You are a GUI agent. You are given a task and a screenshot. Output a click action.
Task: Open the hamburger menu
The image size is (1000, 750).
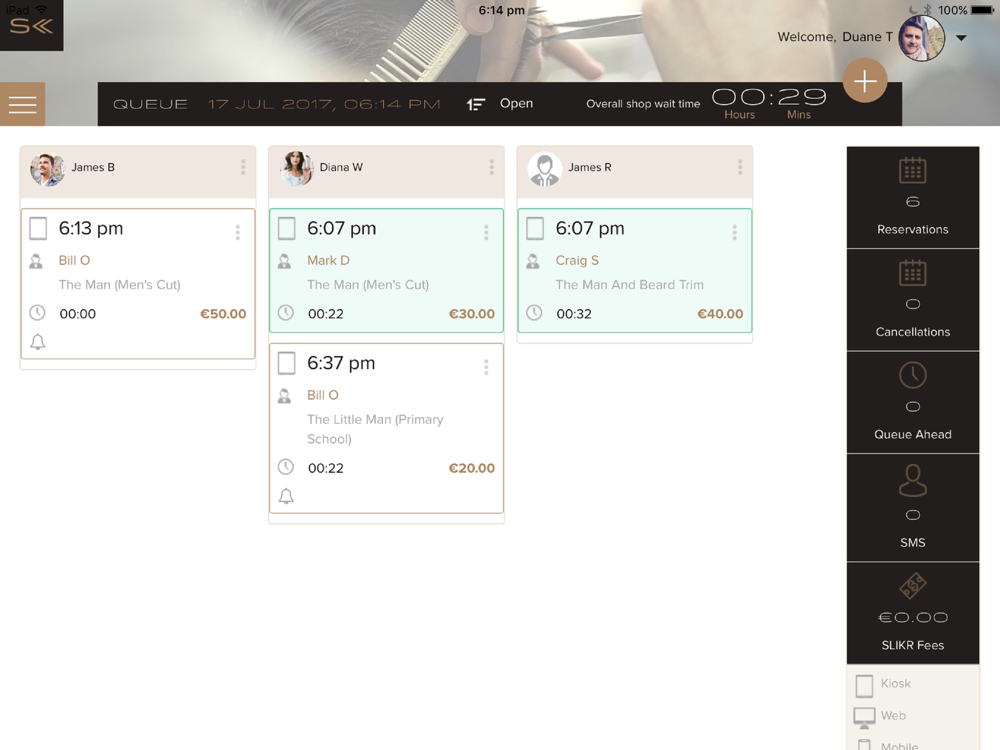(22, 104)
